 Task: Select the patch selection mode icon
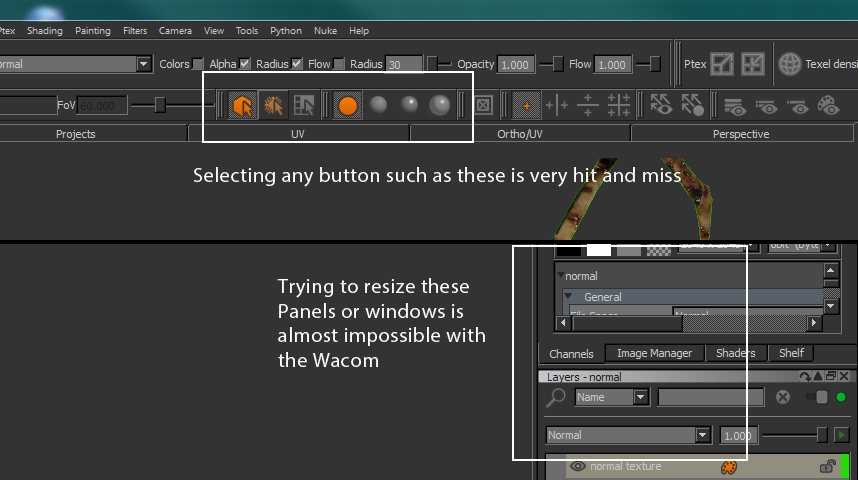(x=273, y=105)
